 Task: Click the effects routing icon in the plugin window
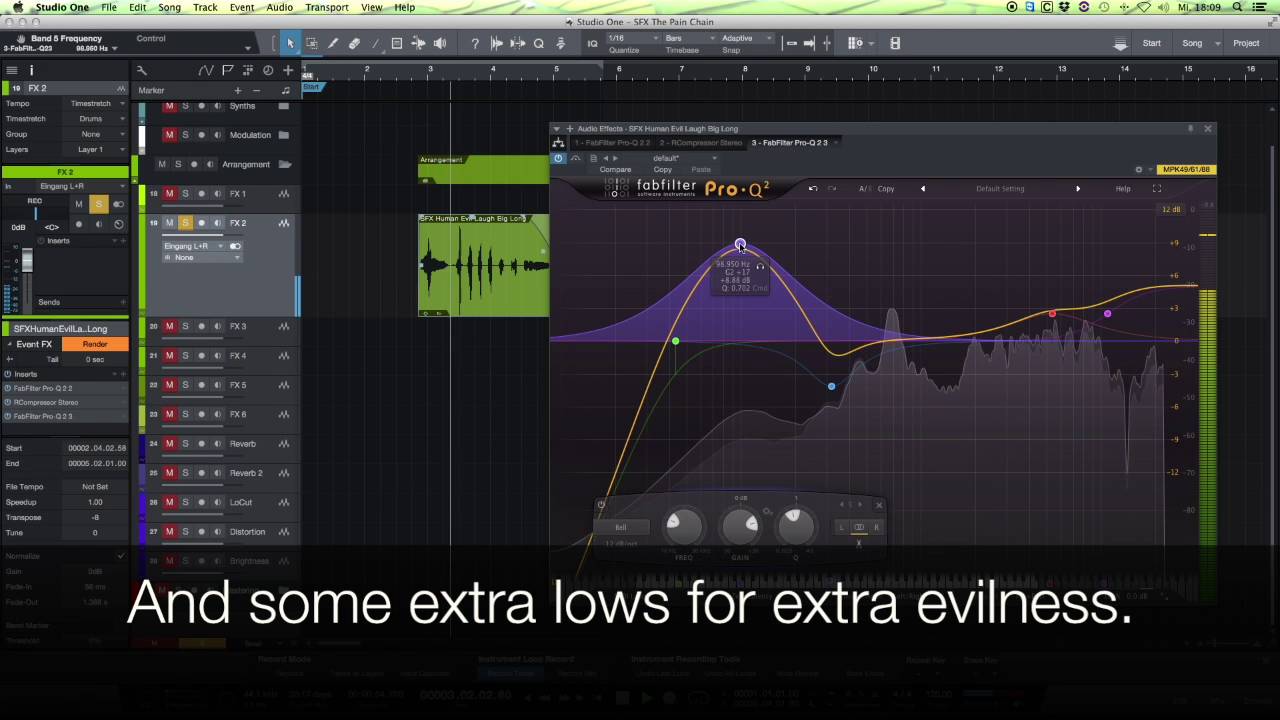[x=558, y=143]
